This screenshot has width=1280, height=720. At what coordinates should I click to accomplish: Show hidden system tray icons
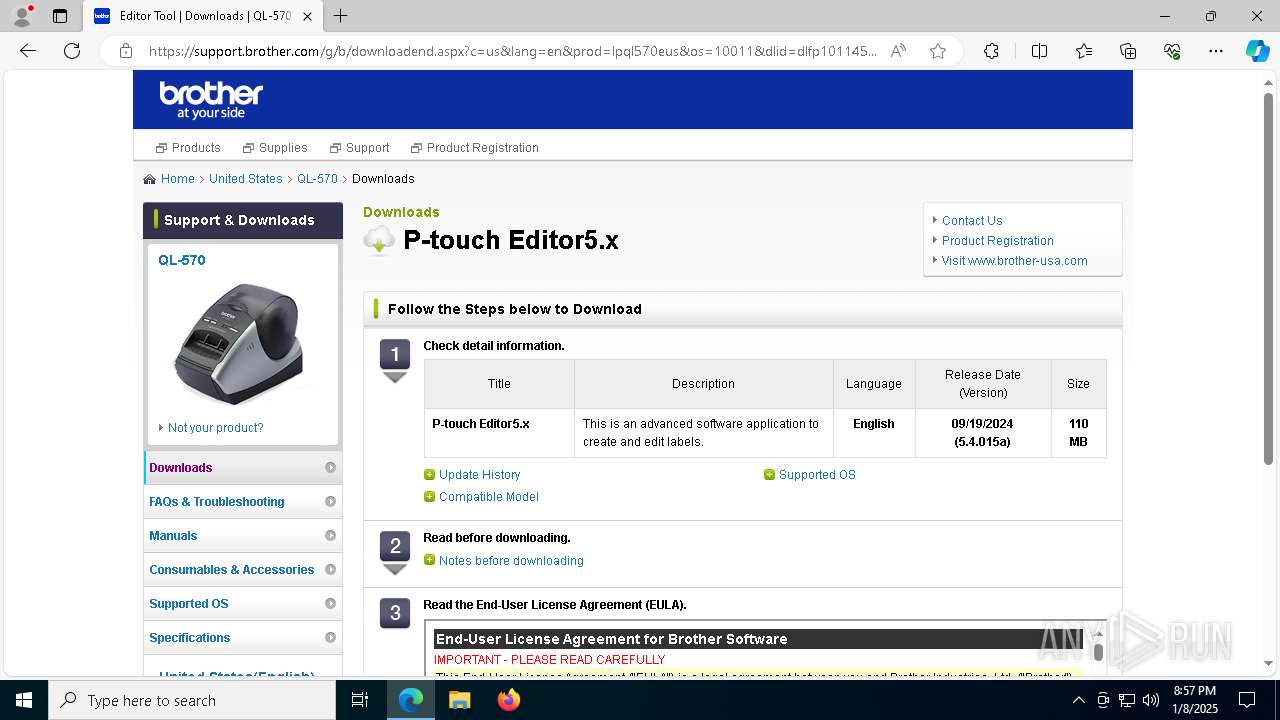(1078, 700)
